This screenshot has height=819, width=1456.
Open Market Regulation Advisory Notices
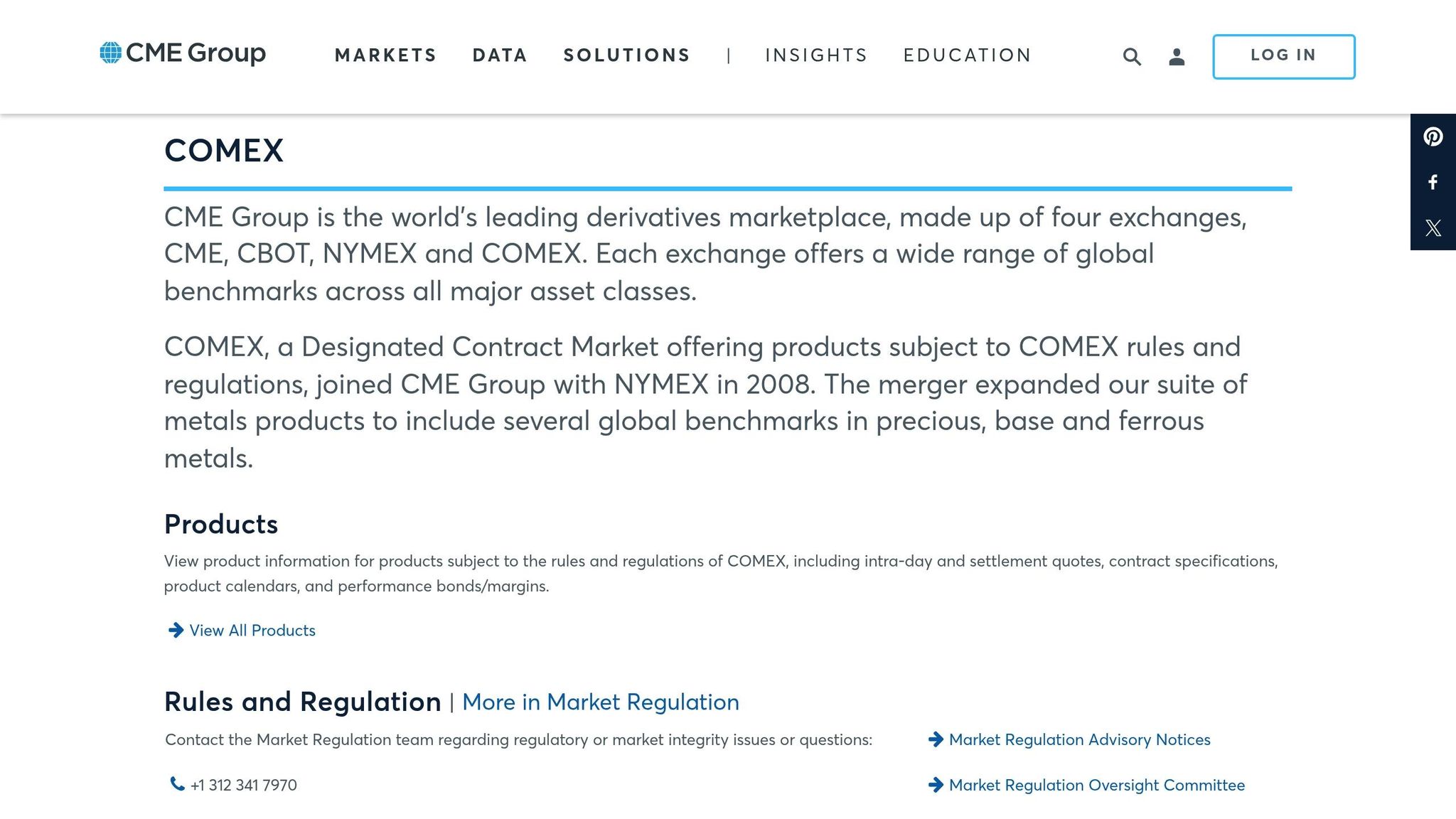1079,739
